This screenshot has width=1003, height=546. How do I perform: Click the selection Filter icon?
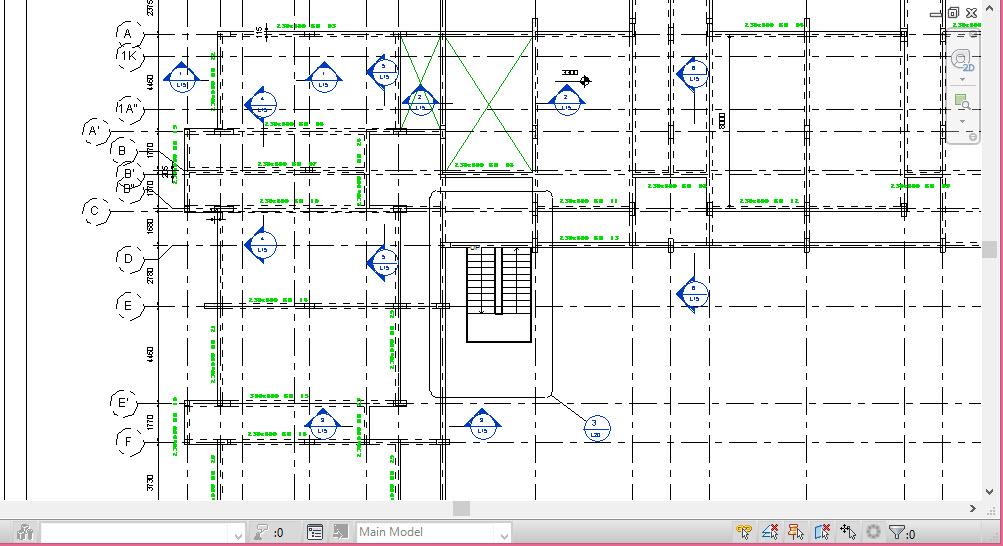(897, 532)
